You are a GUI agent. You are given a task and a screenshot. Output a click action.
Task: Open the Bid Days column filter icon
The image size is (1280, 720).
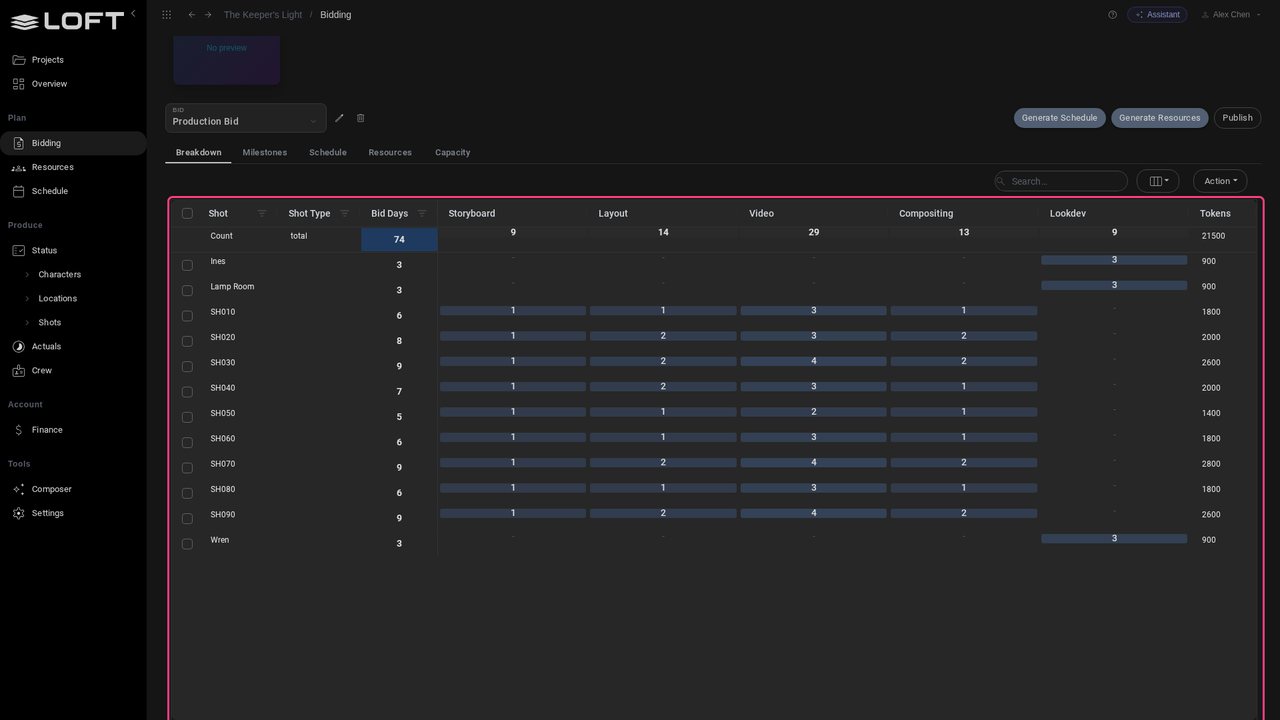point(422,213)
